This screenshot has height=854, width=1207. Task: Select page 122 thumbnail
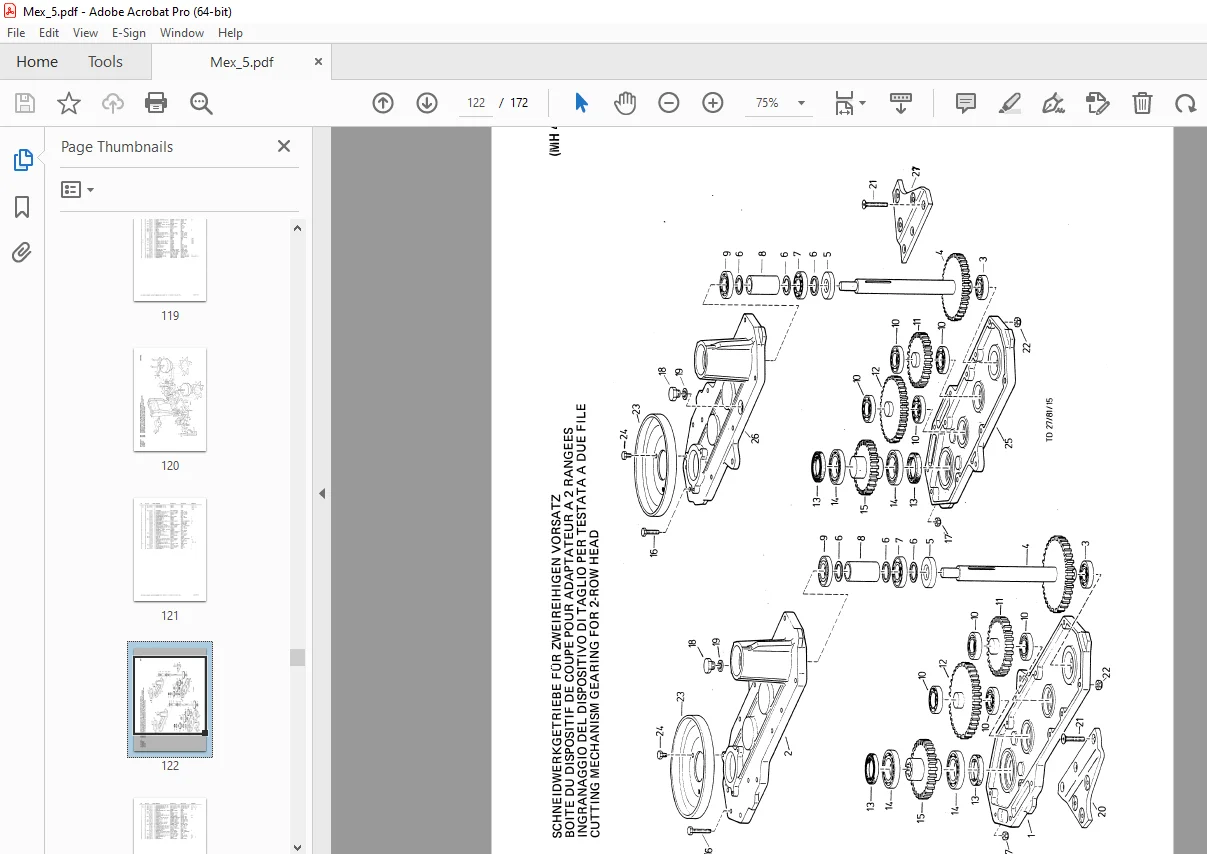[170, 699]
